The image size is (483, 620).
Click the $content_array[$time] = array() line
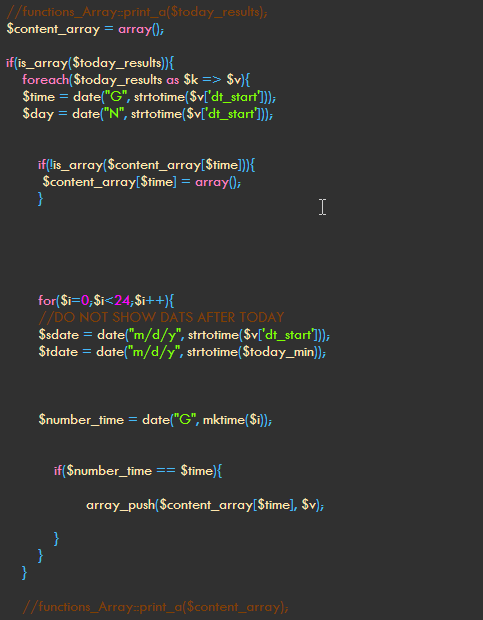pyautogui.click(x=142, y=182)
